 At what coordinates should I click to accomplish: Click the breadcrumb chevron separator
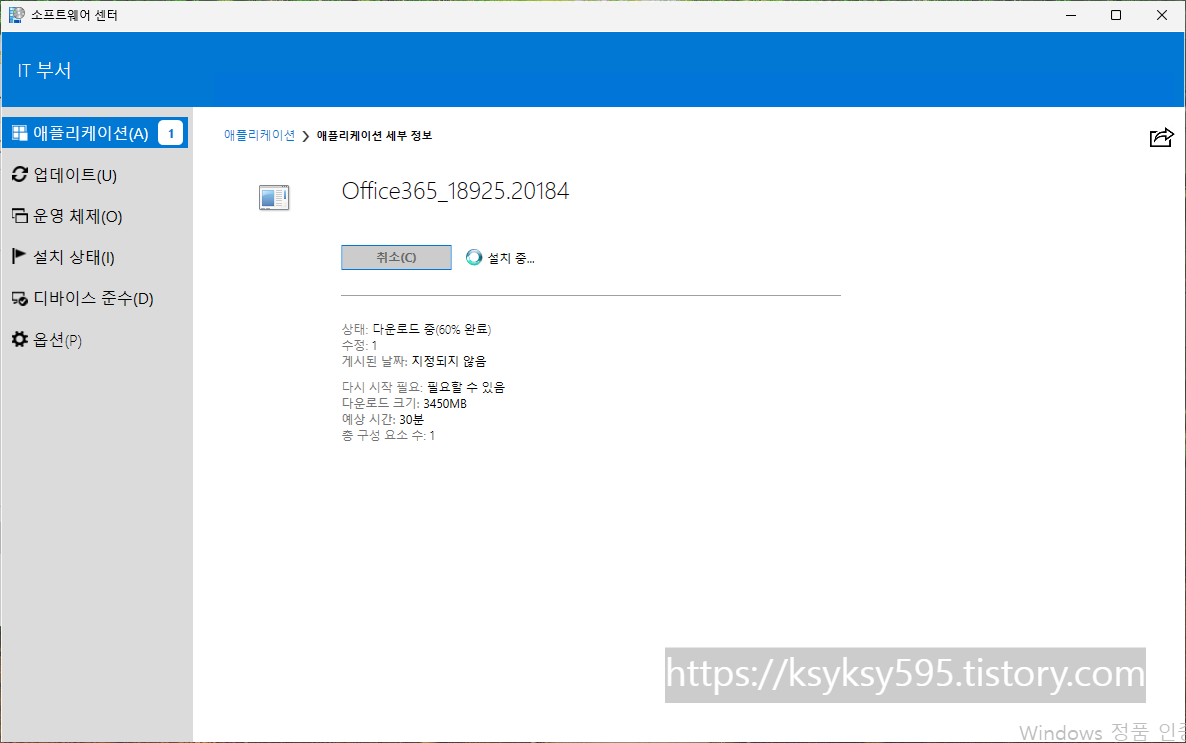pyautogui.click(x=306, y=136)
